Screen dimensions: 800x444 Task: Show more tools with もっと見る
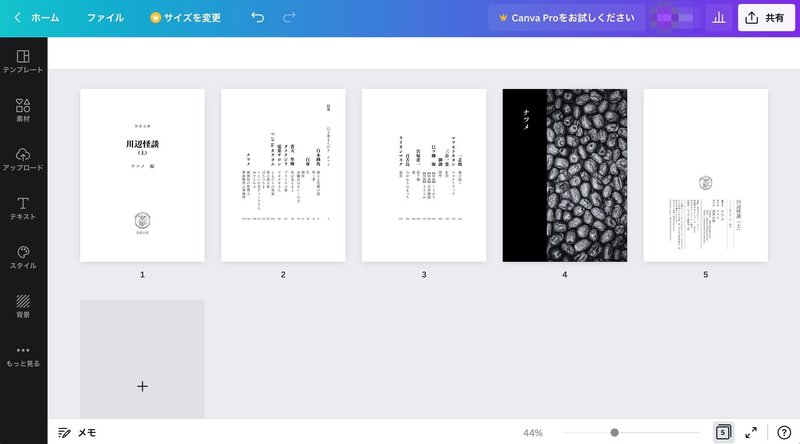click(23, 356)
